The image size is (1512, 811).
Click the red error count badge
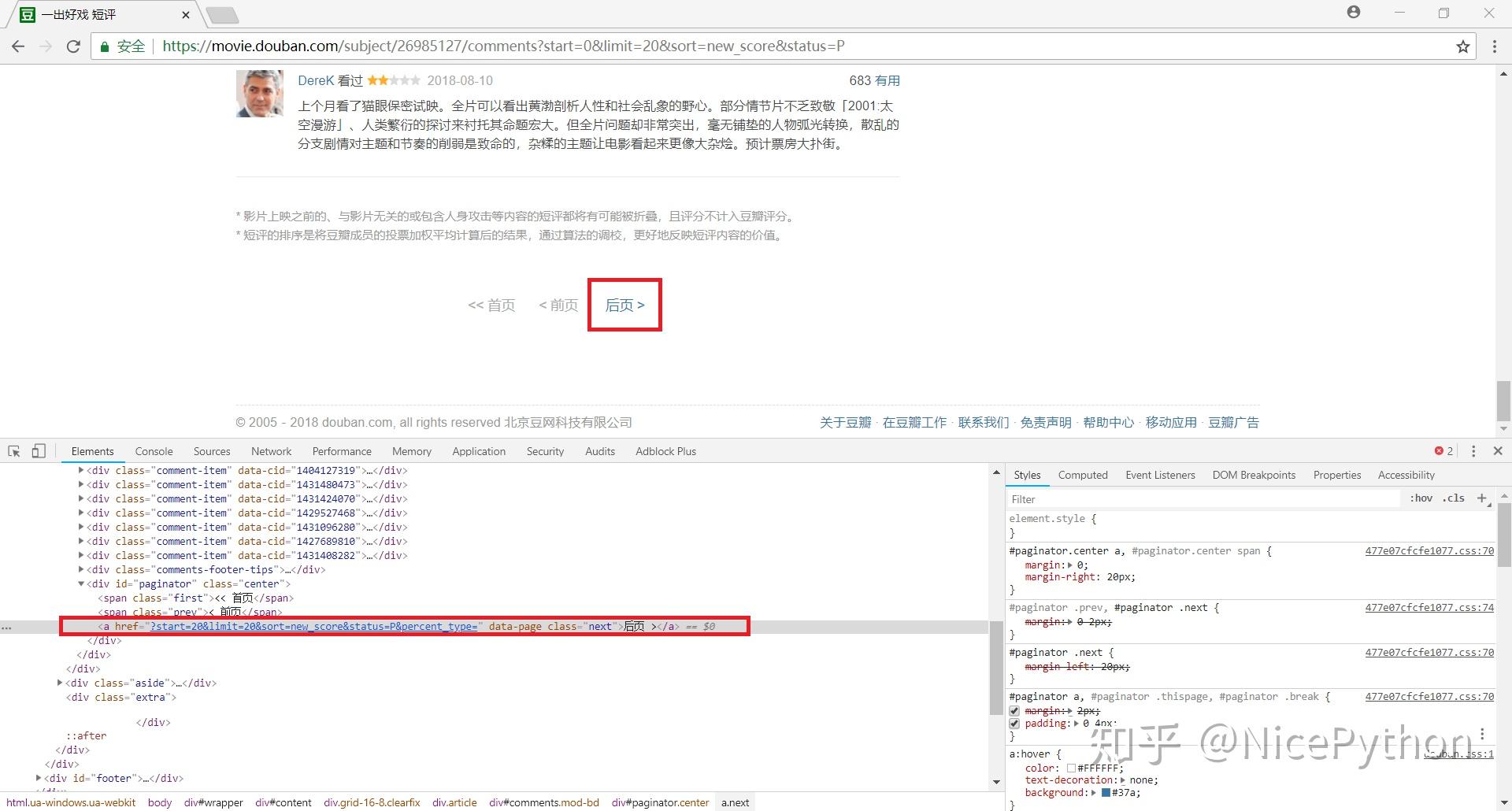coord(1441,450)
